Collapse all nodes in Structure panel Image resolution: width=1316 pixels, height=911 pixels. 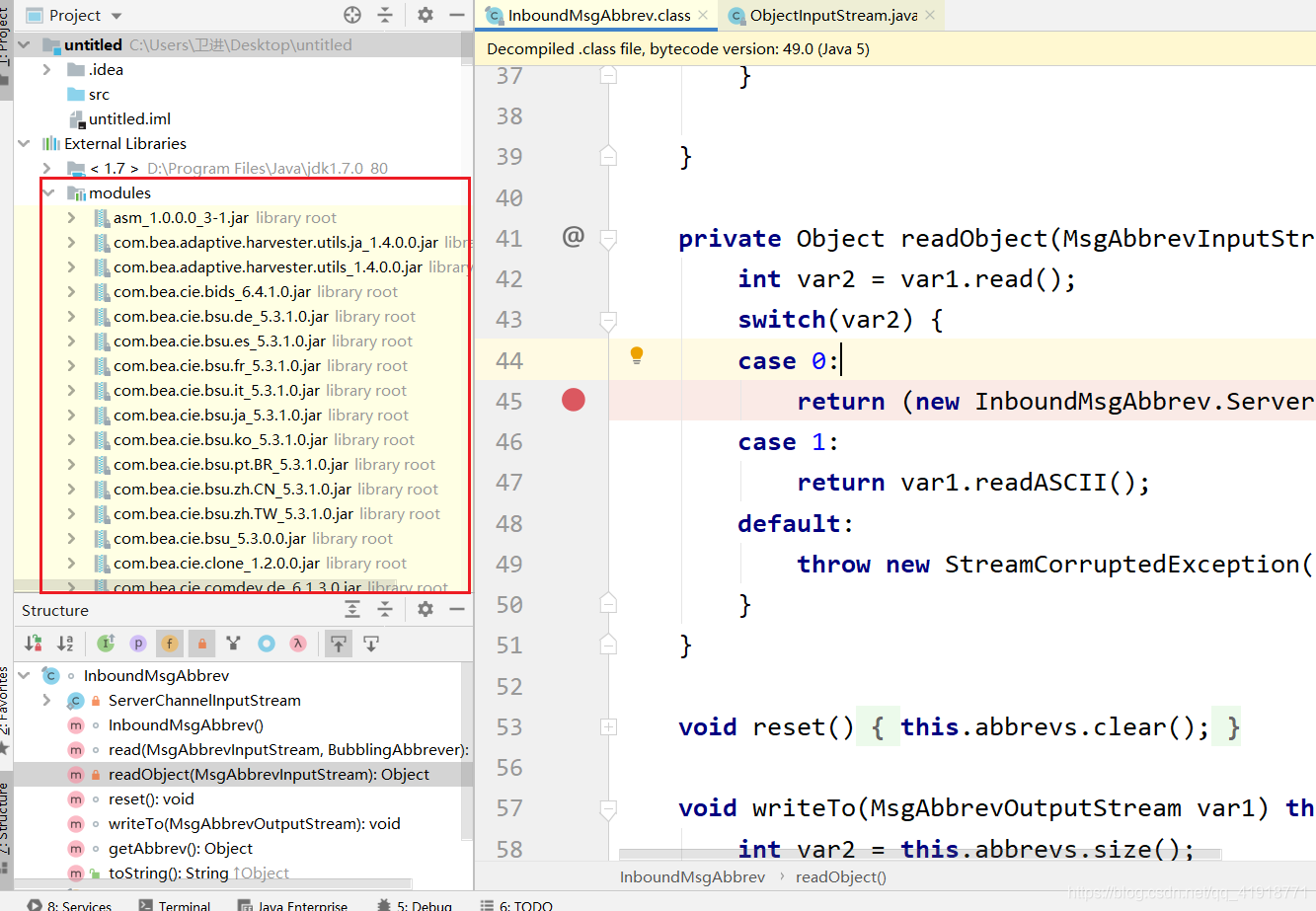coord(385,610)
